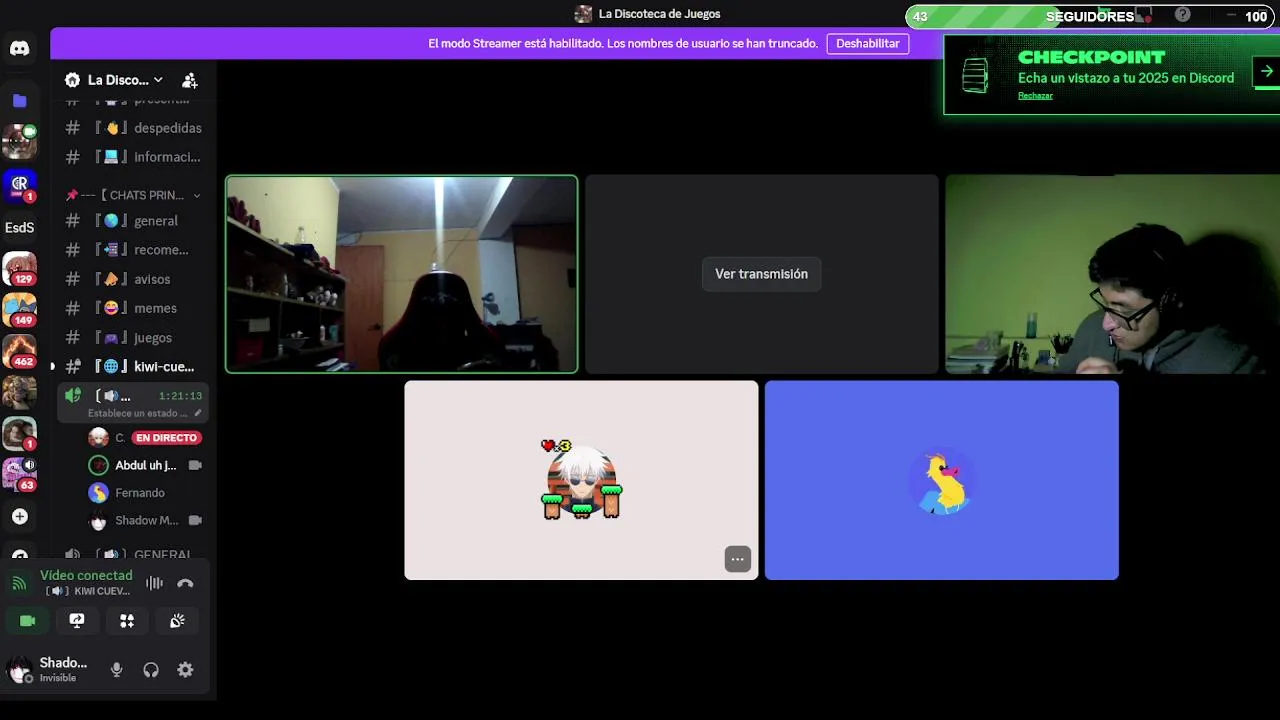
Task: Open the purple folder in server list
Action: click(19, 100)
